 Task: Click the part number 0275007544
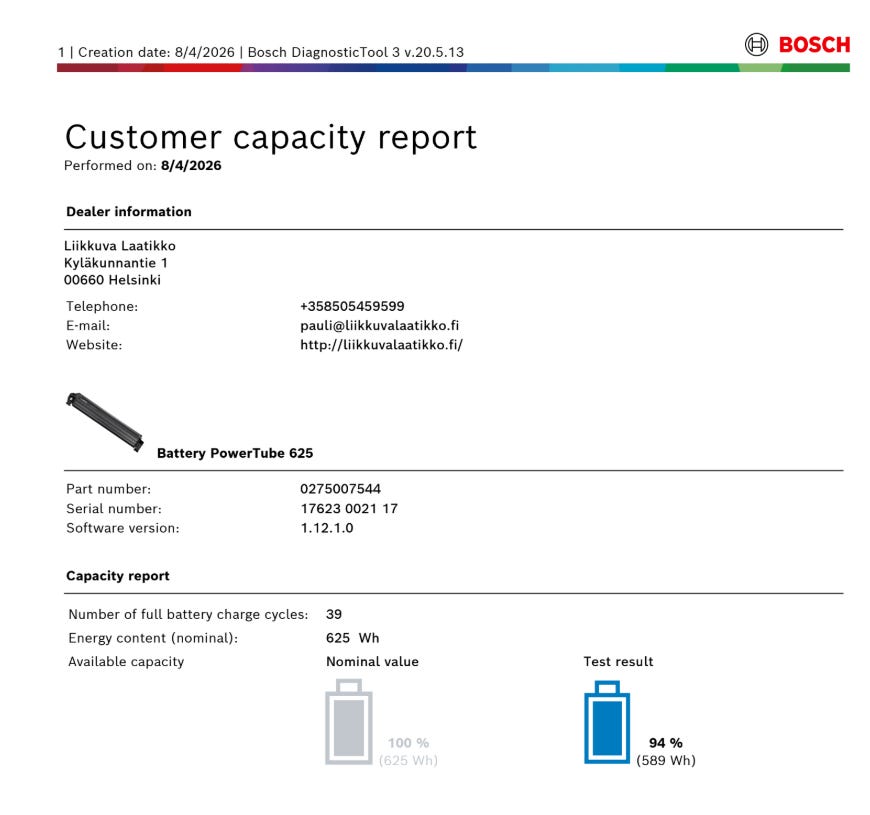341,489
